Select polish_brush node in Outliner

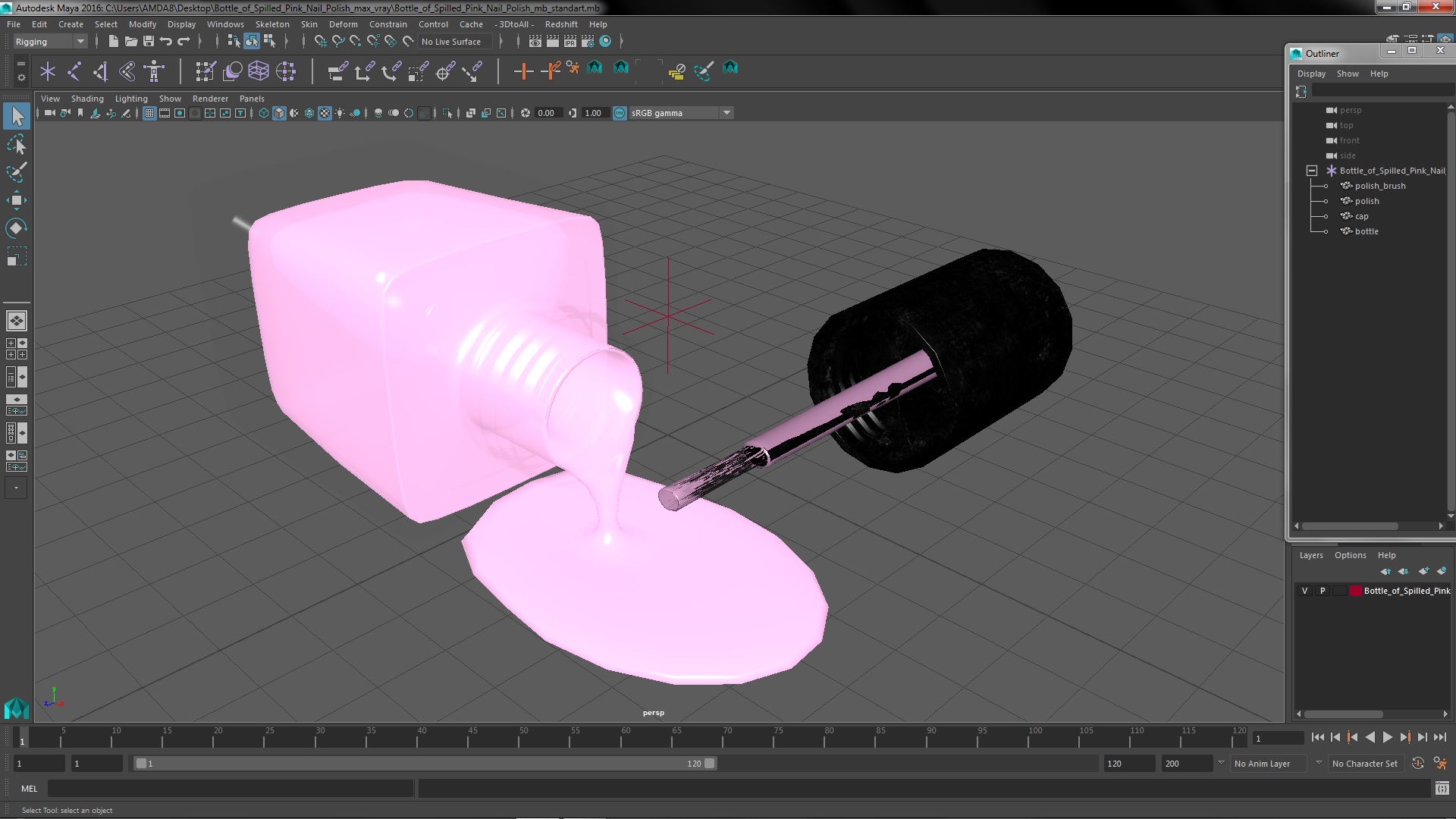pos(1379,186)
